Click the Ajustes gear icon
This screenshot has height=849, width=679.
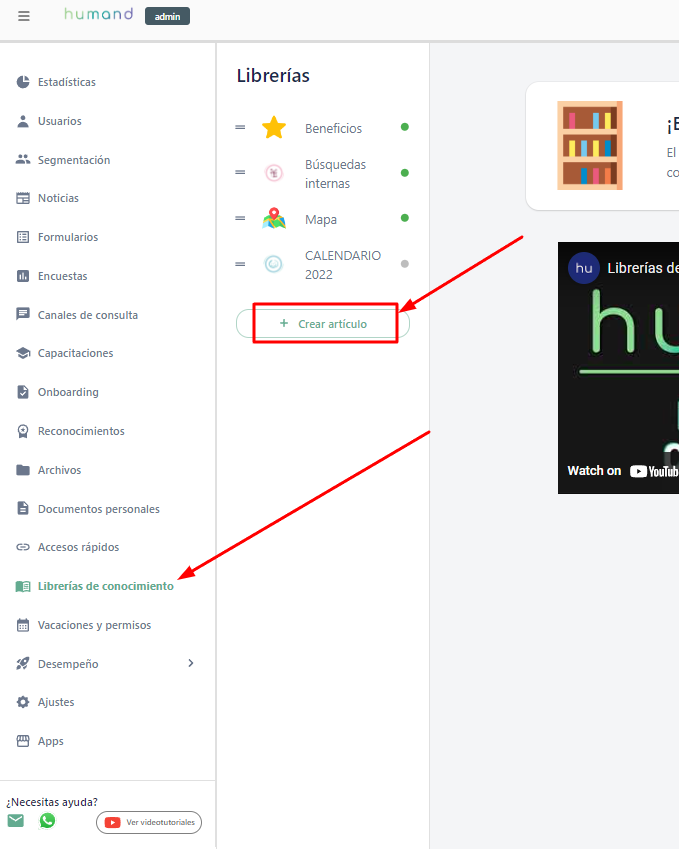[x=23, y=702]
